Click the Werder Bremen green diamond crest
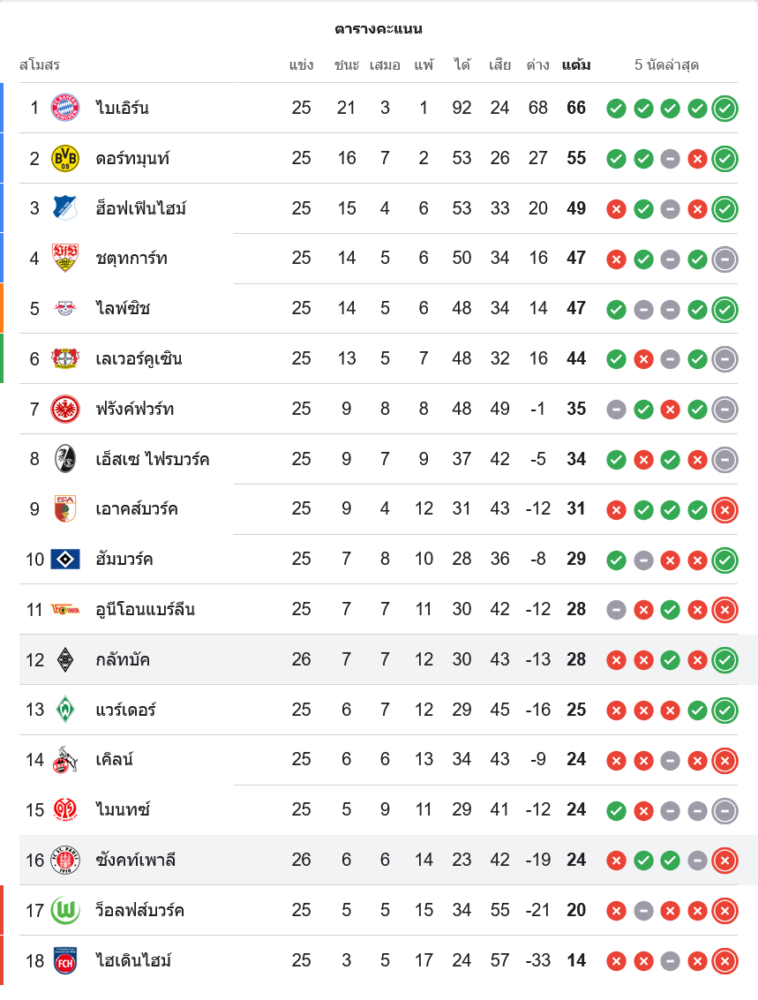Viewport: 758px width, 1000px height. 65,710
